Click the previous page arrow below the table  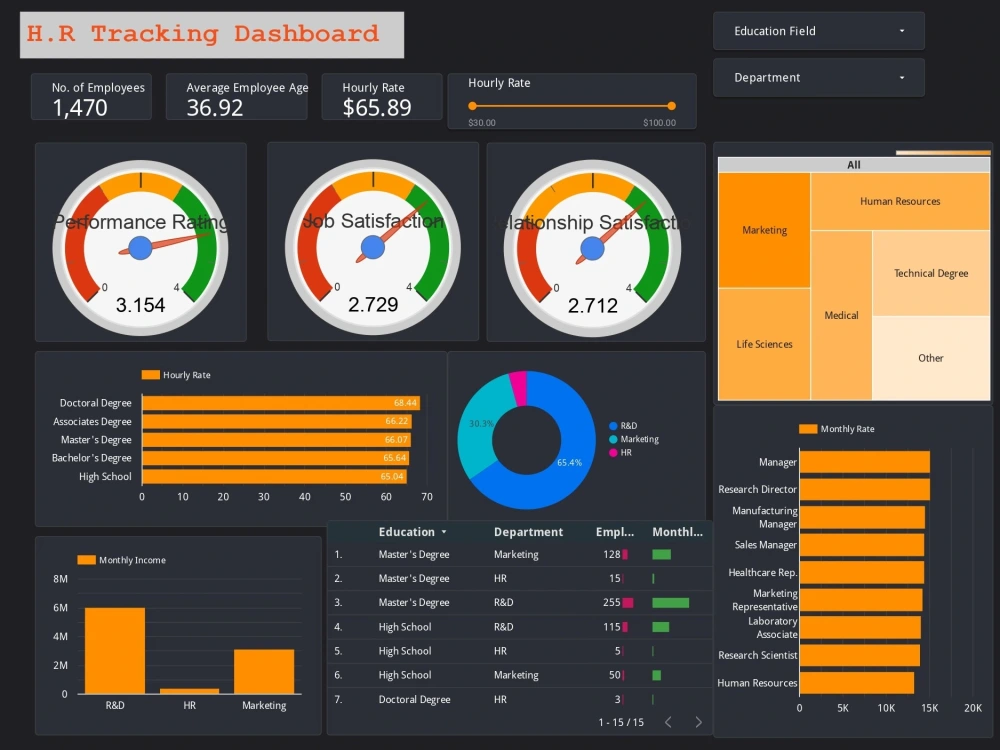click(668, 722)
